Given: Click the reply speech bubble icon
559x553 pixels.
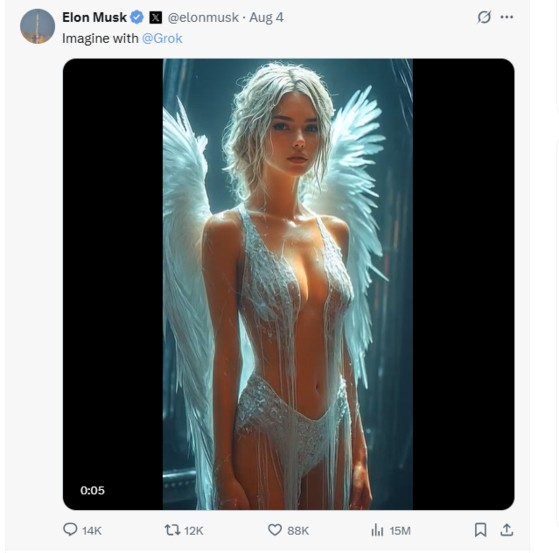Looking at the screenshot, I should tap(70, 529).
